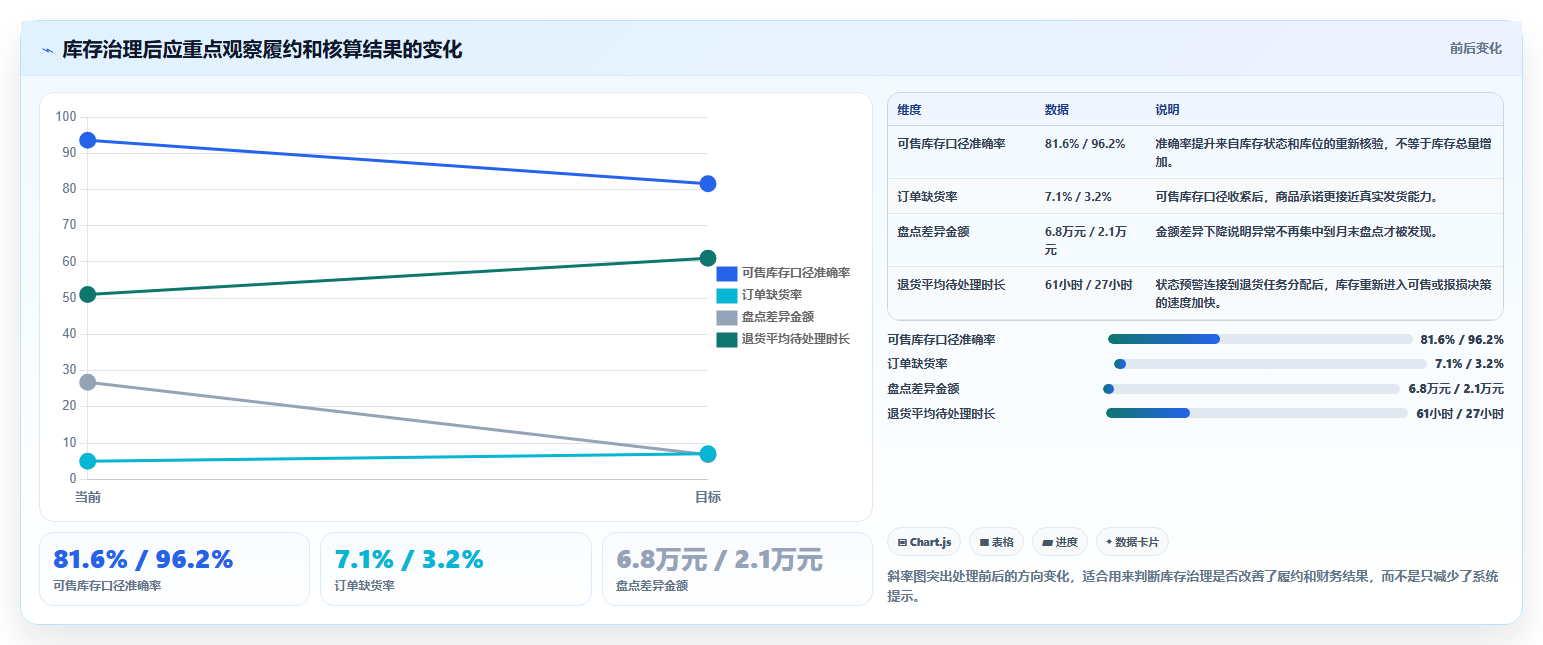Screen dimensions: 1543x645
Task: Toggle the 订单缺货率 legend color box
Action: (x=726, y=295)
